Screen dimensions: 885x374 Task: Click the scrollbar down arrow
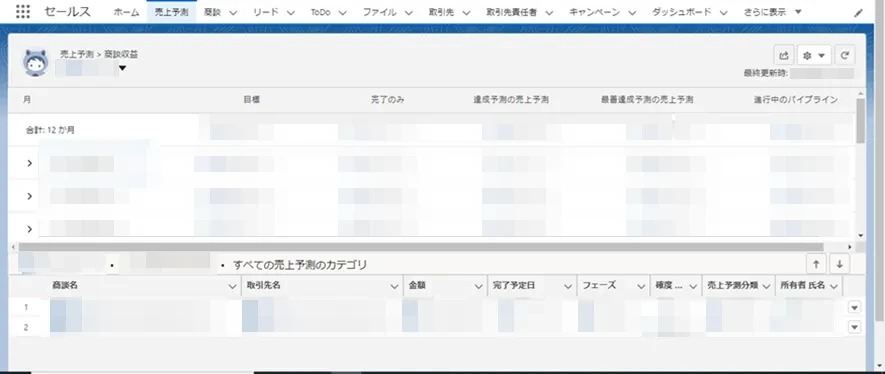pos(860,236)
